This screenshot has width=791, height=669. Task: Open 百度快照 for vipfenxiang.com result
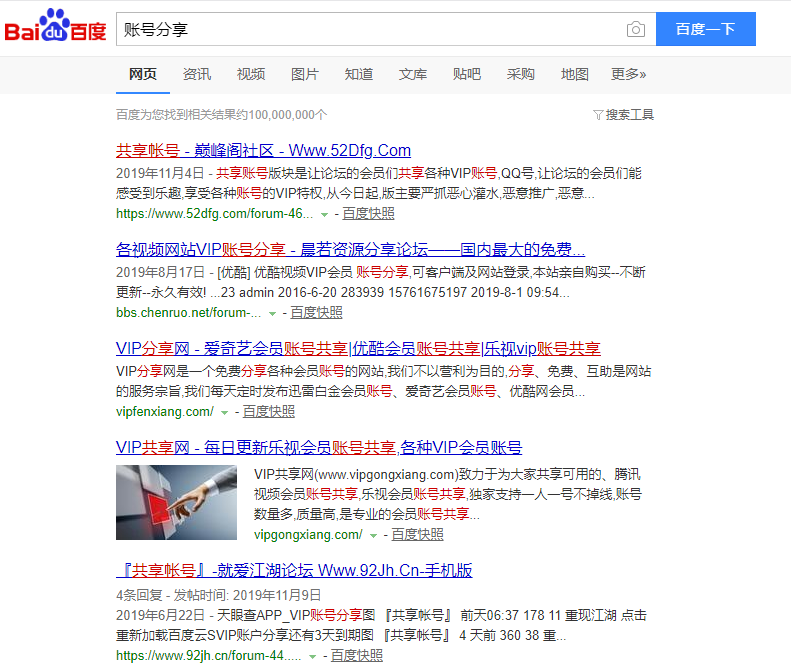269,412
